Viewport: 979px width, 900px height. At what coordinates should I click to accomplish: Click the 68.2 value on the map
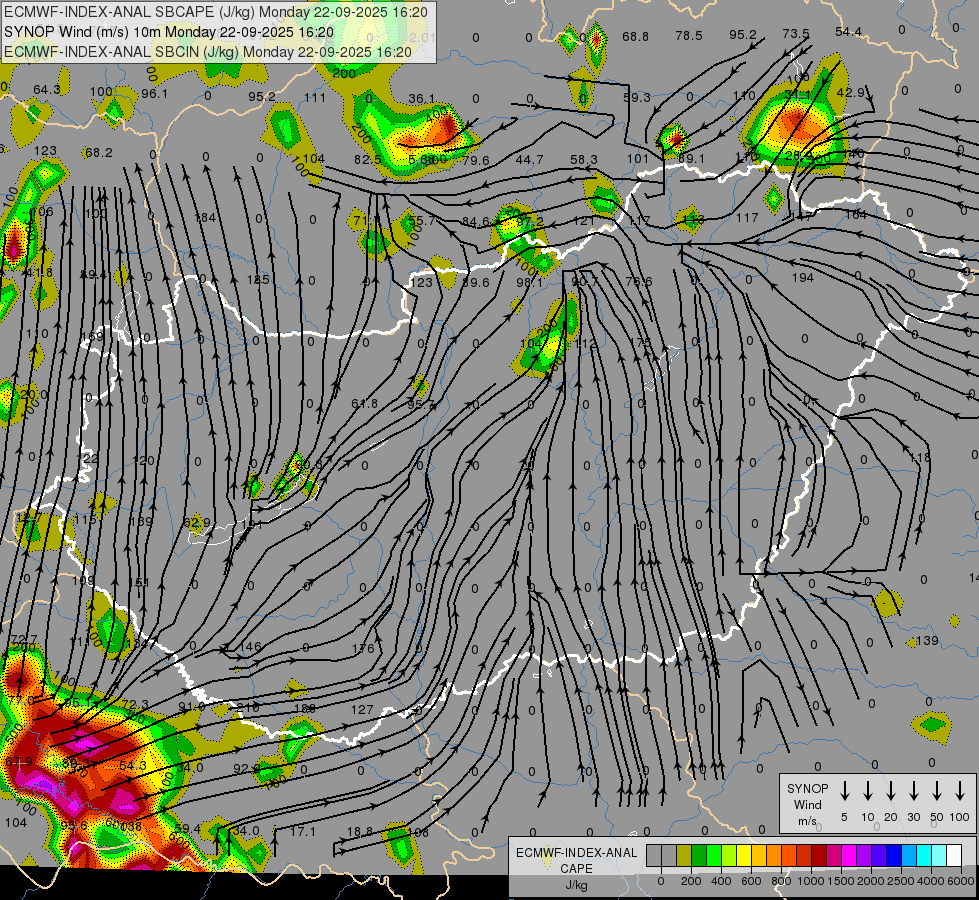pos(99,153)
